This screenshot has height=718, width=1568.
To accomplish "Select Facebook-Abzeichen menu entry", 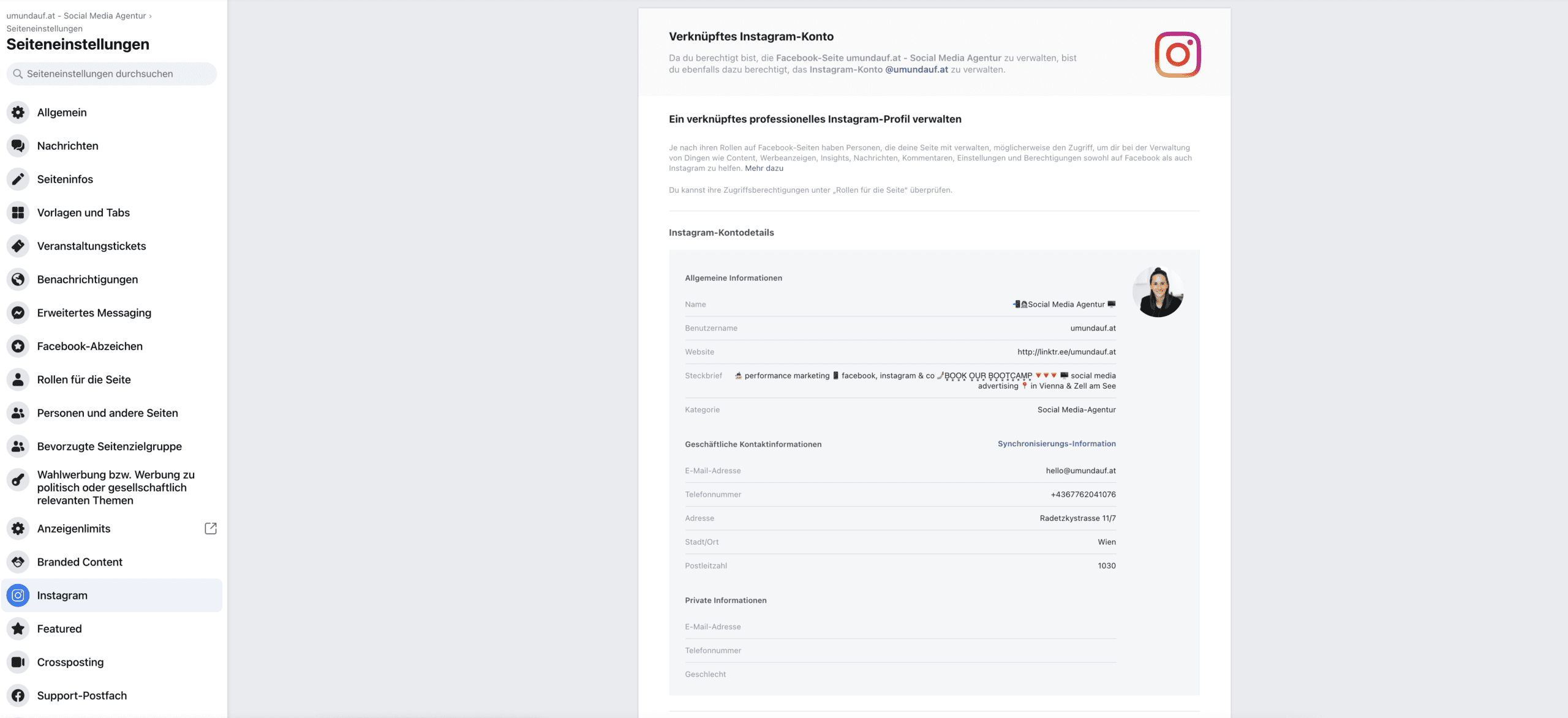I will [111, 346].
